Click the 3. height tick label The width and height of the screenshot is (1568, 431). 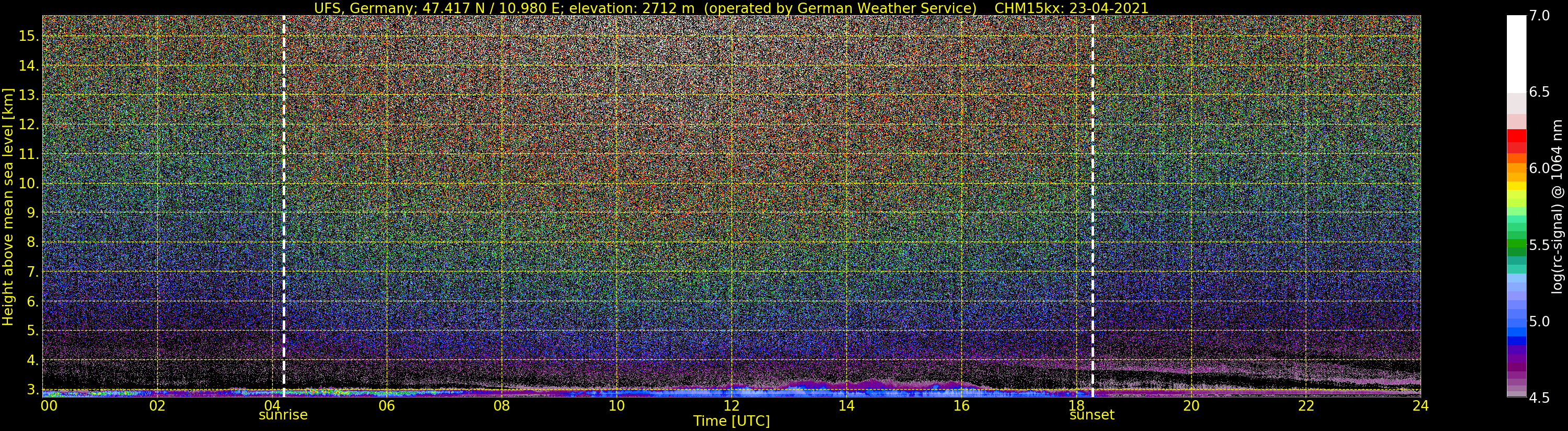pos(32,390)
